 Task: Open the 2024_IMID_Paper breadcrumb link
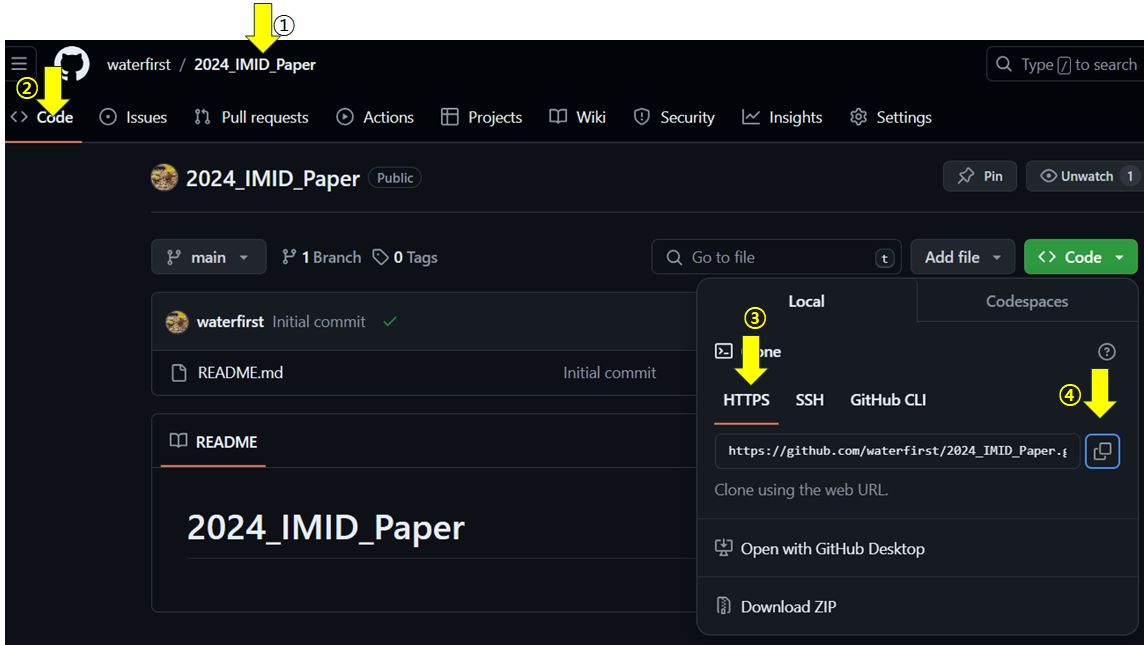click(x=255, y=64)
